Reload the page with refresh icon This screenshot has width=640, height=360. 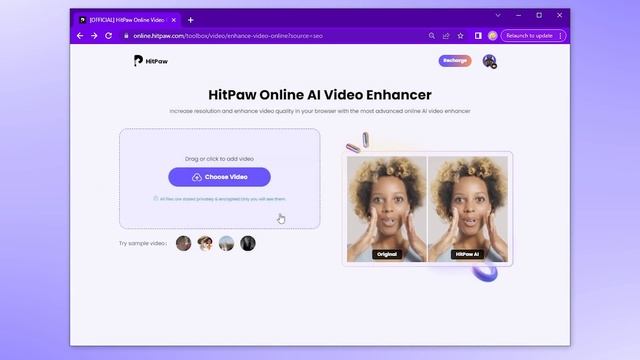click(109, 36)
